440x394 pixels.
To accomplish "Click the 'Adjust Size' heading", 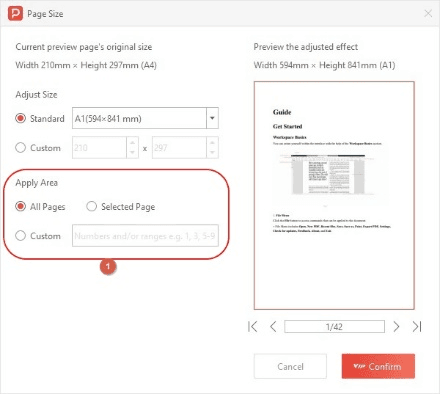I will (36, 95).
